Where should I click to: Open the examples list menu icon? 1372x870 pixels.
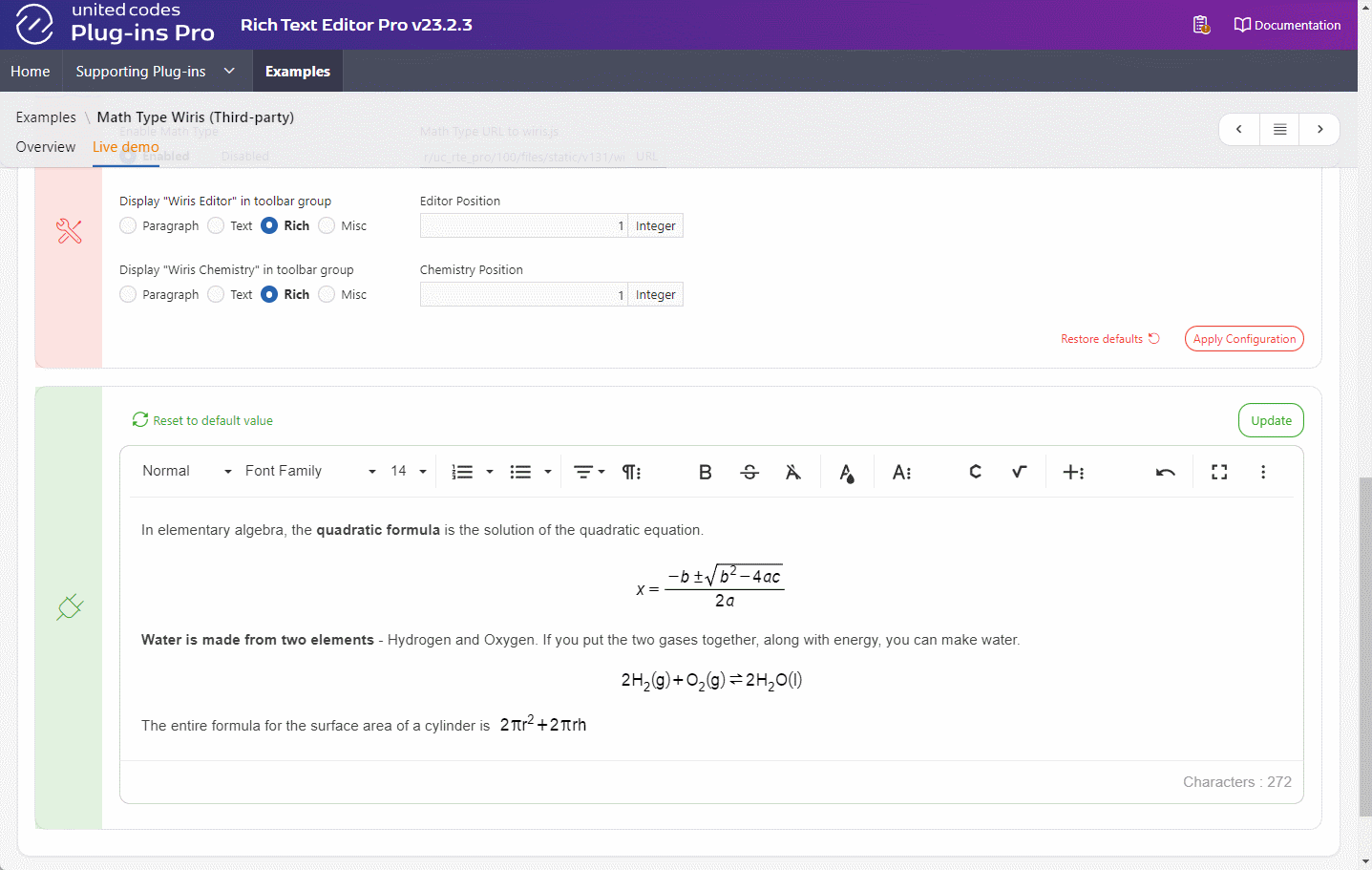click(1280, 129)
